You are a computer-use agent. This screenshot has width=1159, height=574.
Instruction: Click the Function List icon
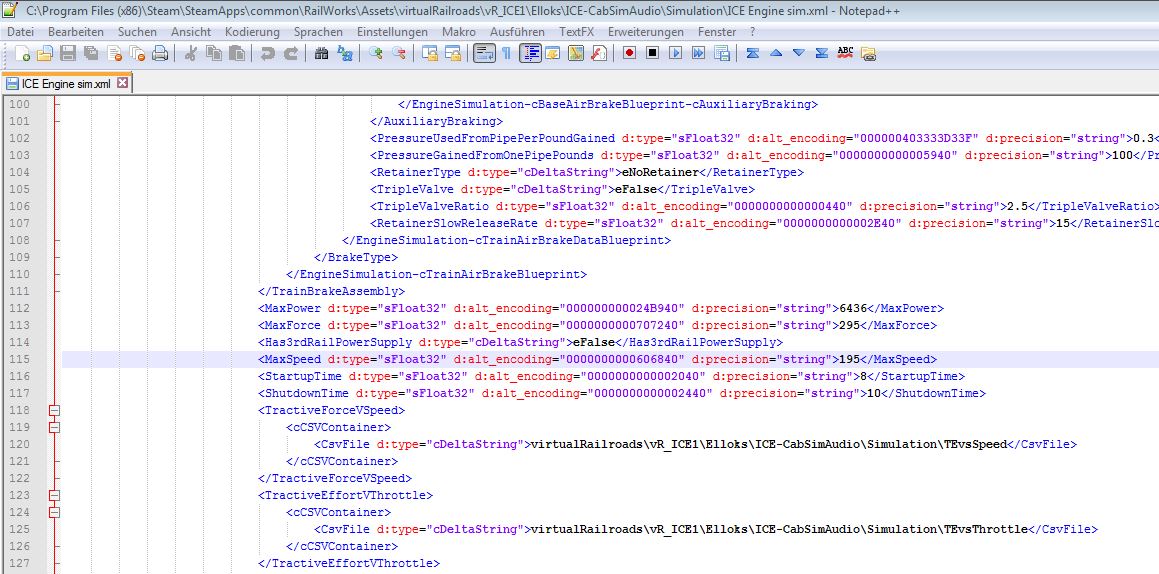599,53
